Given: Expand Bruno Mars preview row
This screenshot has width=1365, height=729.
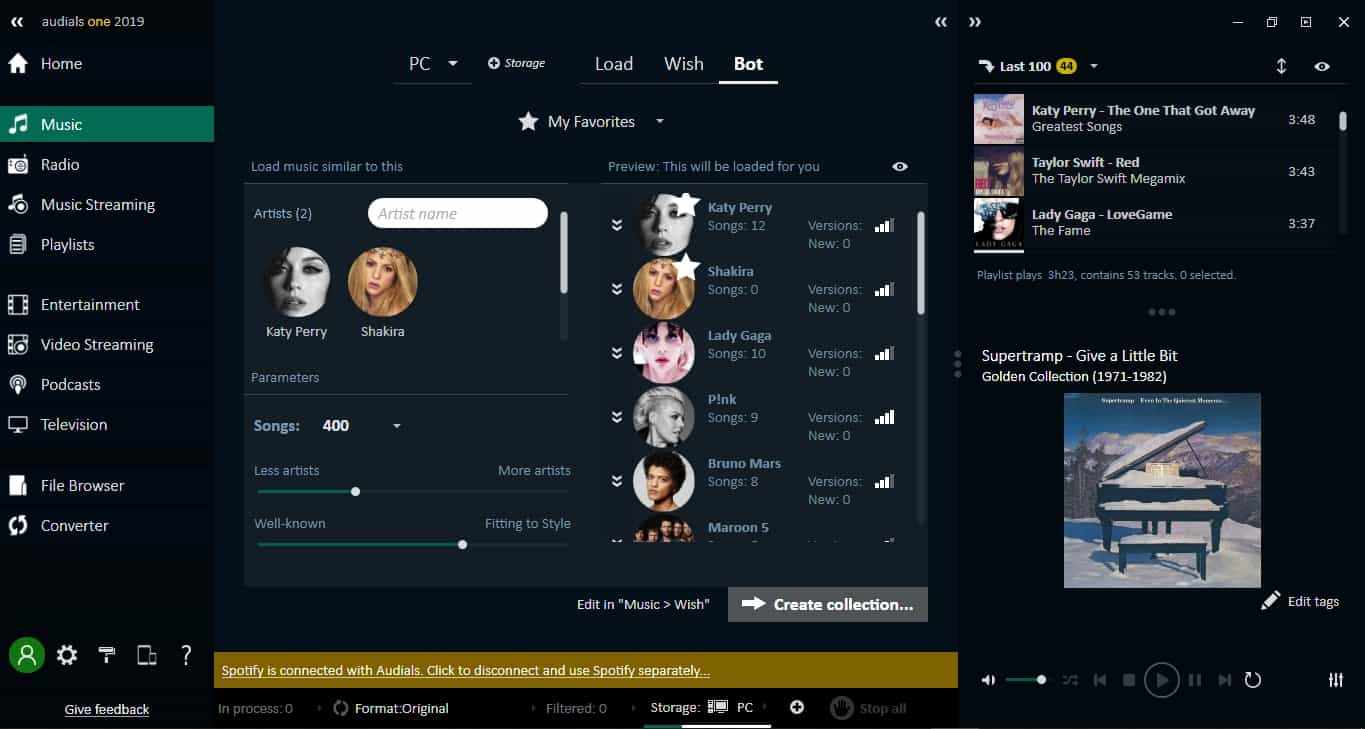Looking at the screenshot, I should pos(617,481).
